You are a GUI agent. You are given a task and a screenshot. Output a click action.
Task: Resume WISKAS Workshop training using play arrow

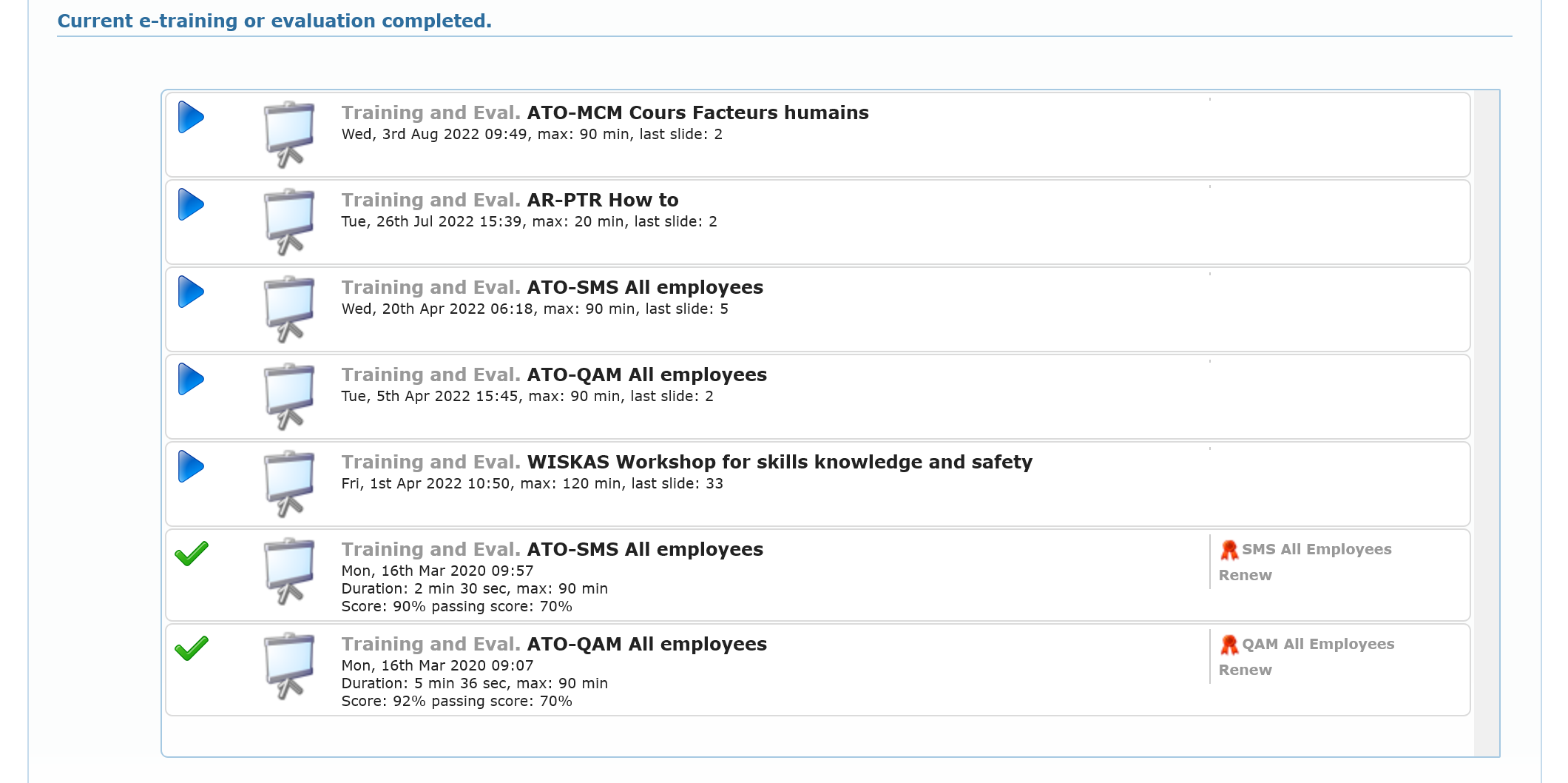point(191,467)
